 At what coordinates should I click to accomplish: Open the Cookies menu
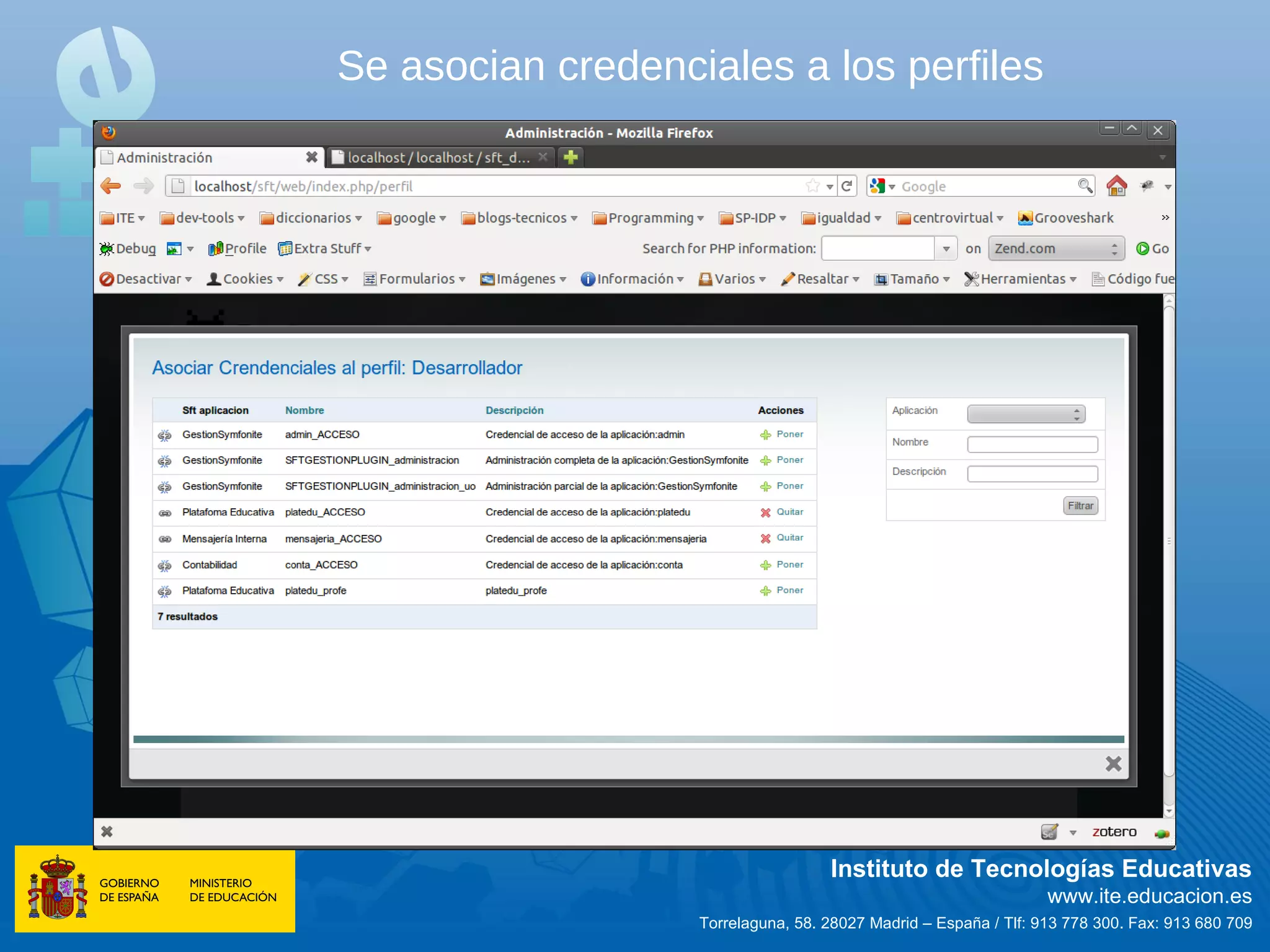click(x=246, y=279)
